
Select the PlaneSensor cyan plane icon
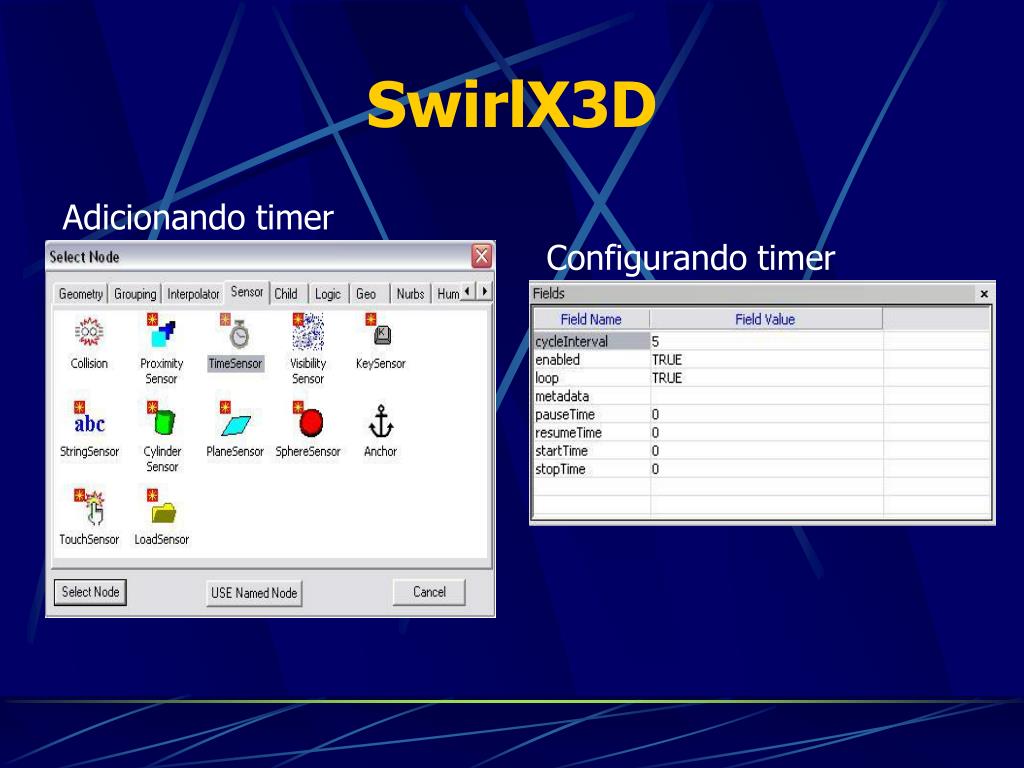pos(235,419)
